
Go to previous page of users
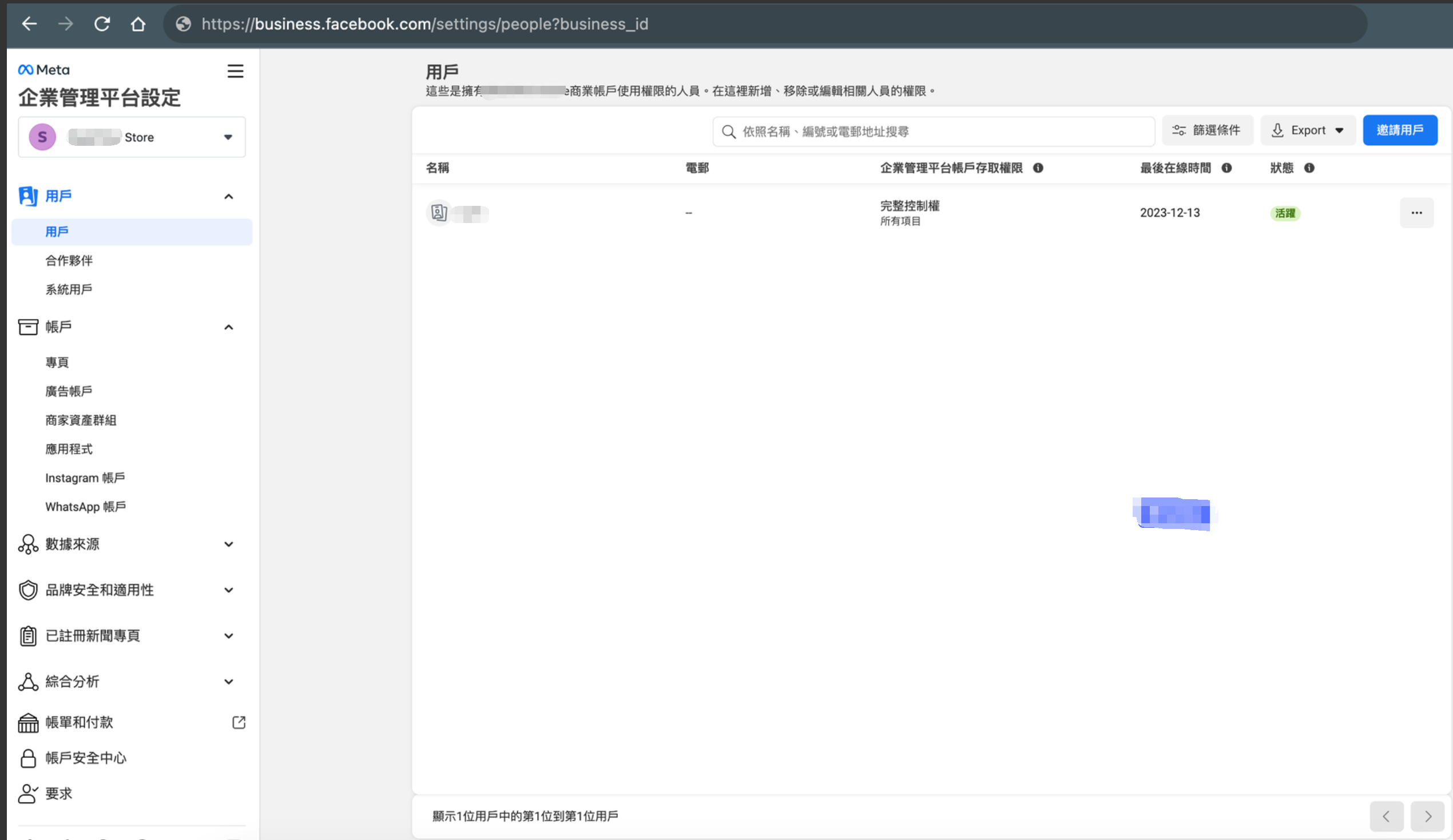[x=1387, y=817]
